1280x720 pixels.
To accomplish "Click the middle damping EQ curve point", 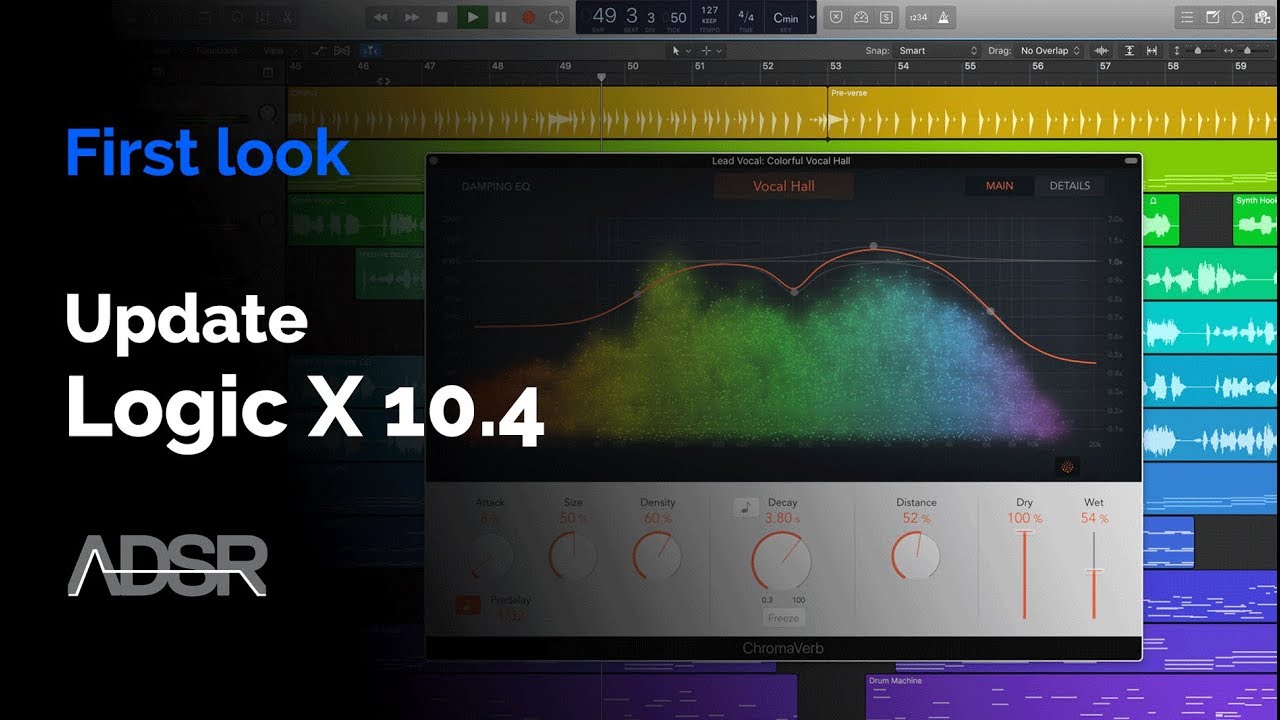I will [794, 292].
